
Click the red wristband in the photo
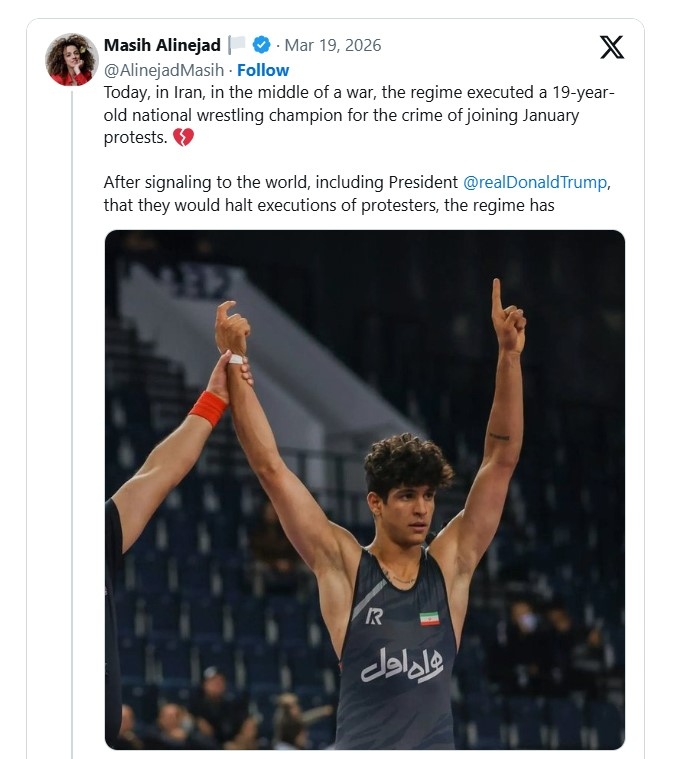209,407
